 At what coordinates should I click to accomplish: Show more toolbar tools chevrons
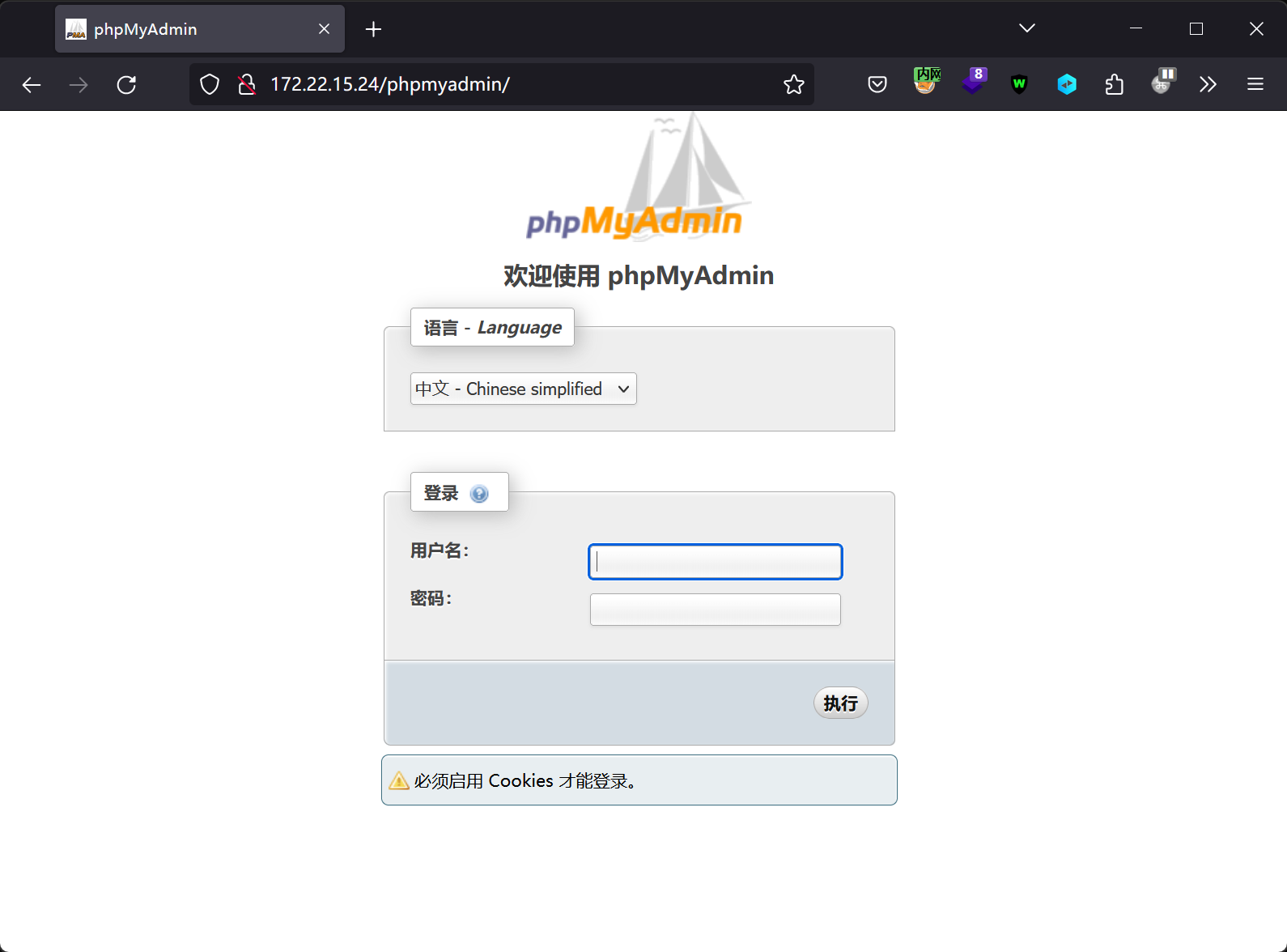pos(1208,84)
